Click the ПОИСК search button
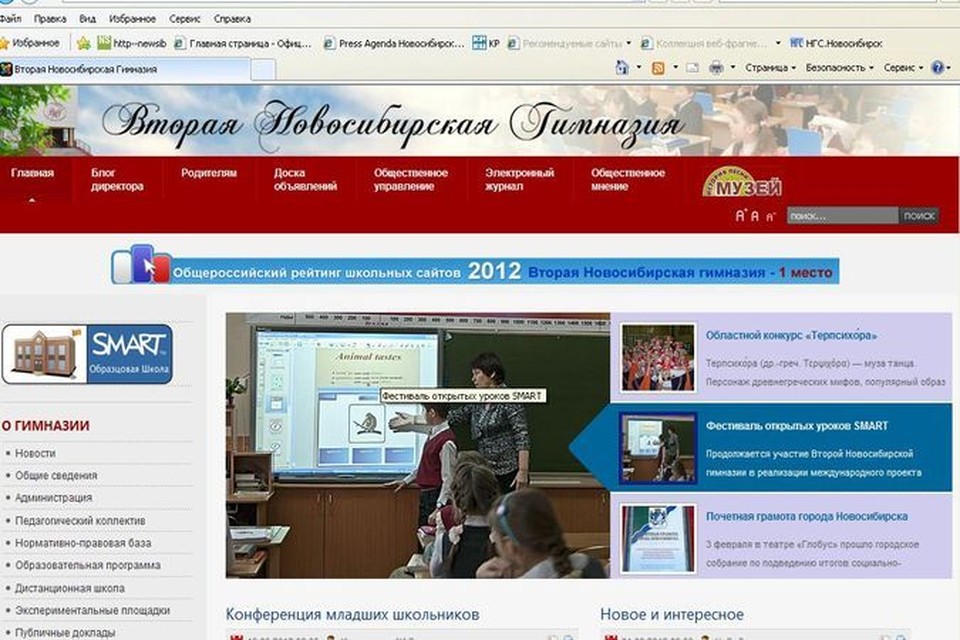The height and width of the screenshot is (640, 960). point(918,216)
